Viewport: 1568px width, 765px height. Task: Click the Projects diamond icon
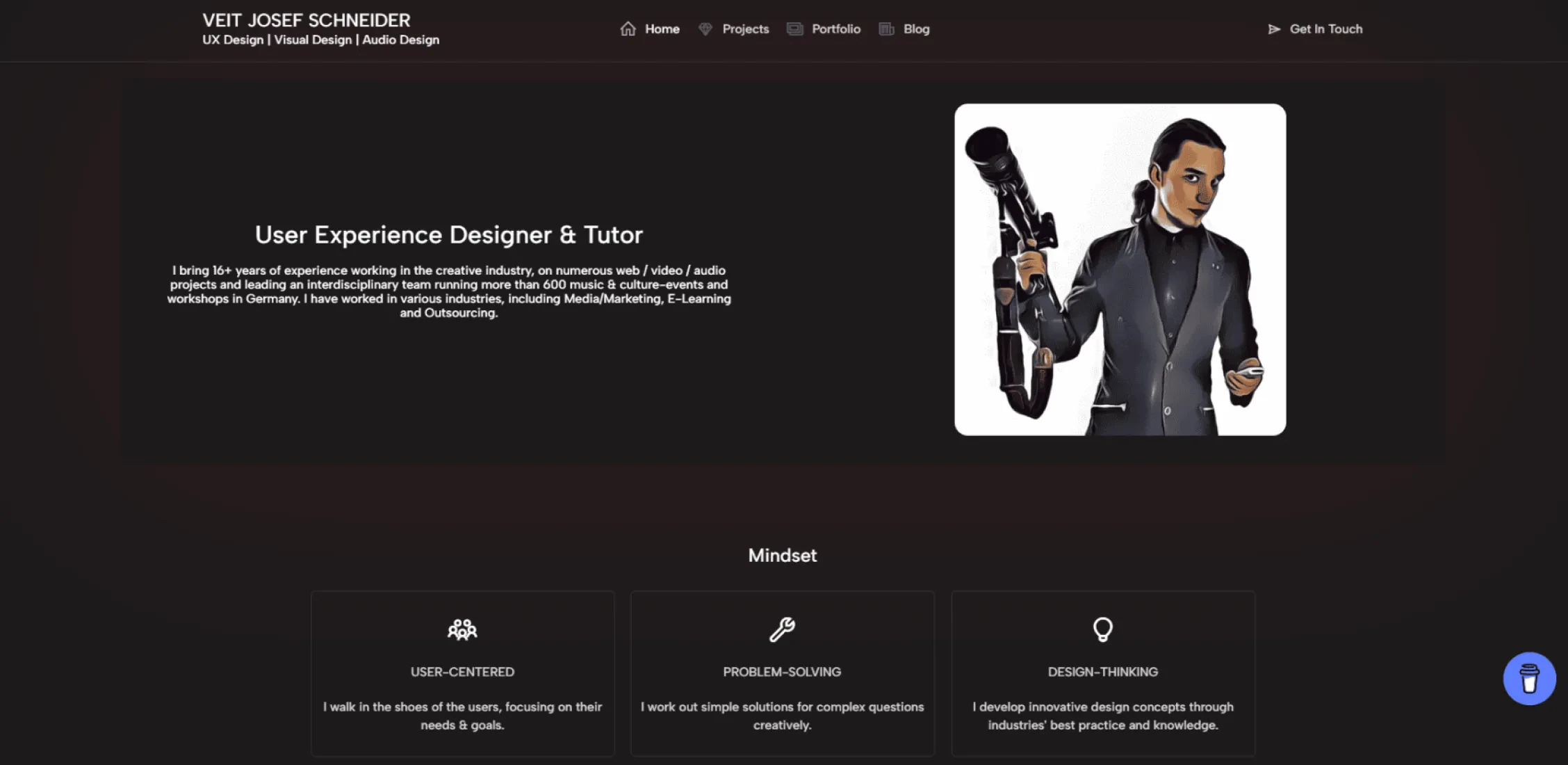(x=705, y=29)
